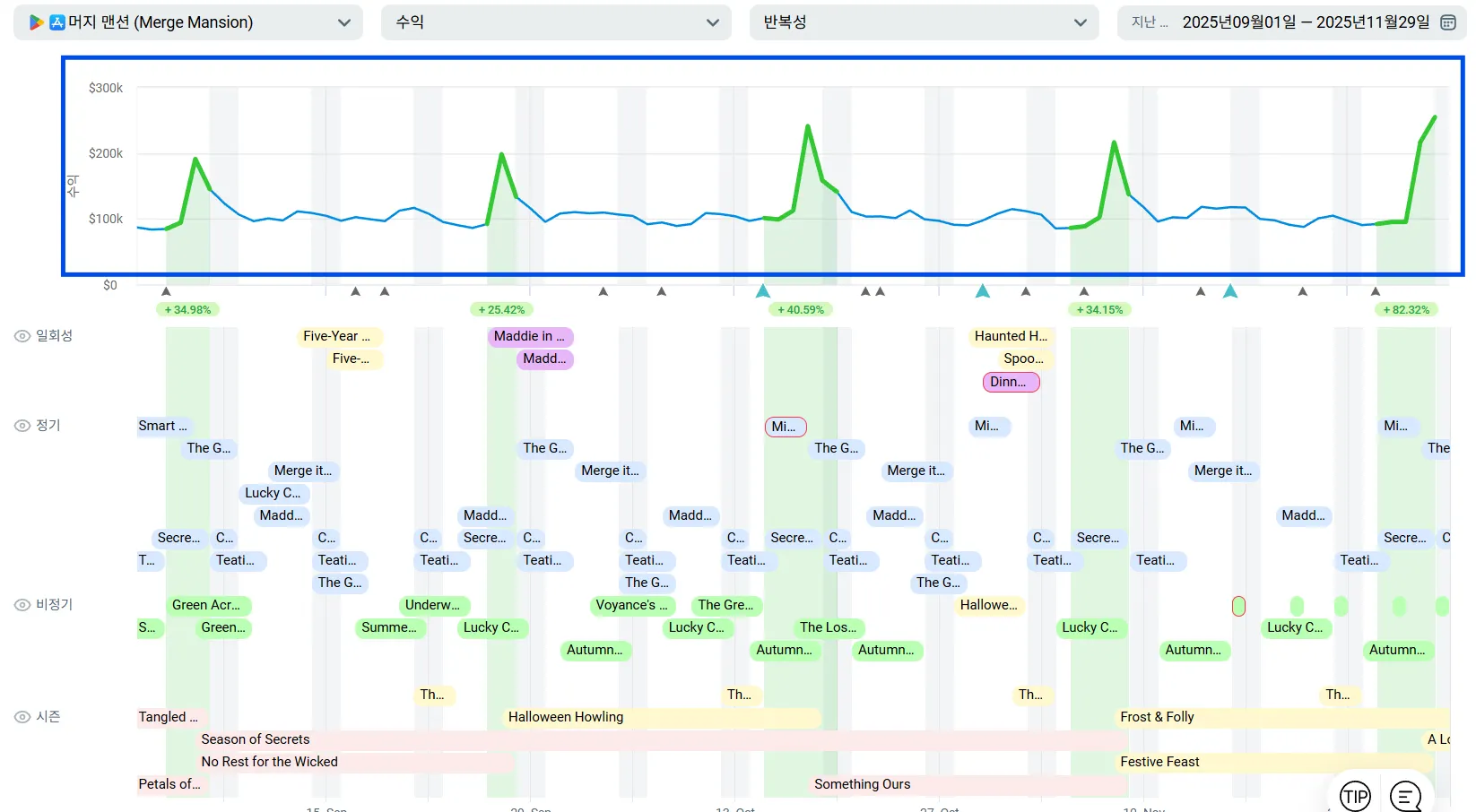Screen dimensions: 1476x812
Task: Click the Festive Feast season bar
Action: coord(1274,763)
